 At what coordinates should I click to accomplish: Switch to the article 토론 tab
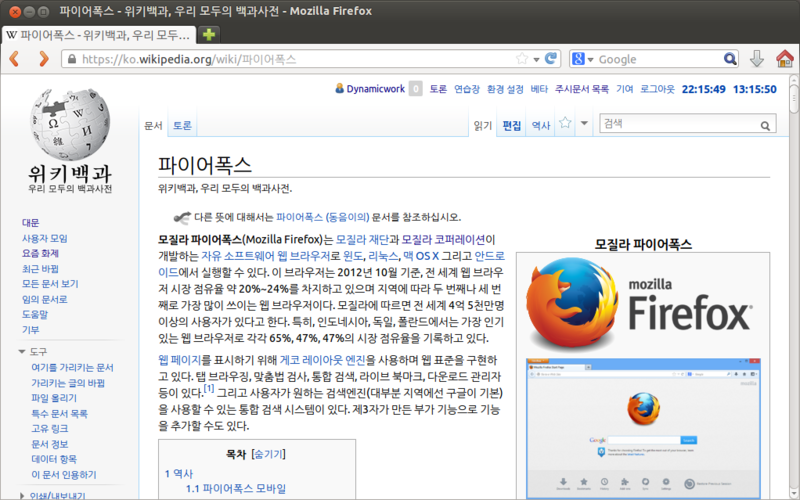click(182, 126)
